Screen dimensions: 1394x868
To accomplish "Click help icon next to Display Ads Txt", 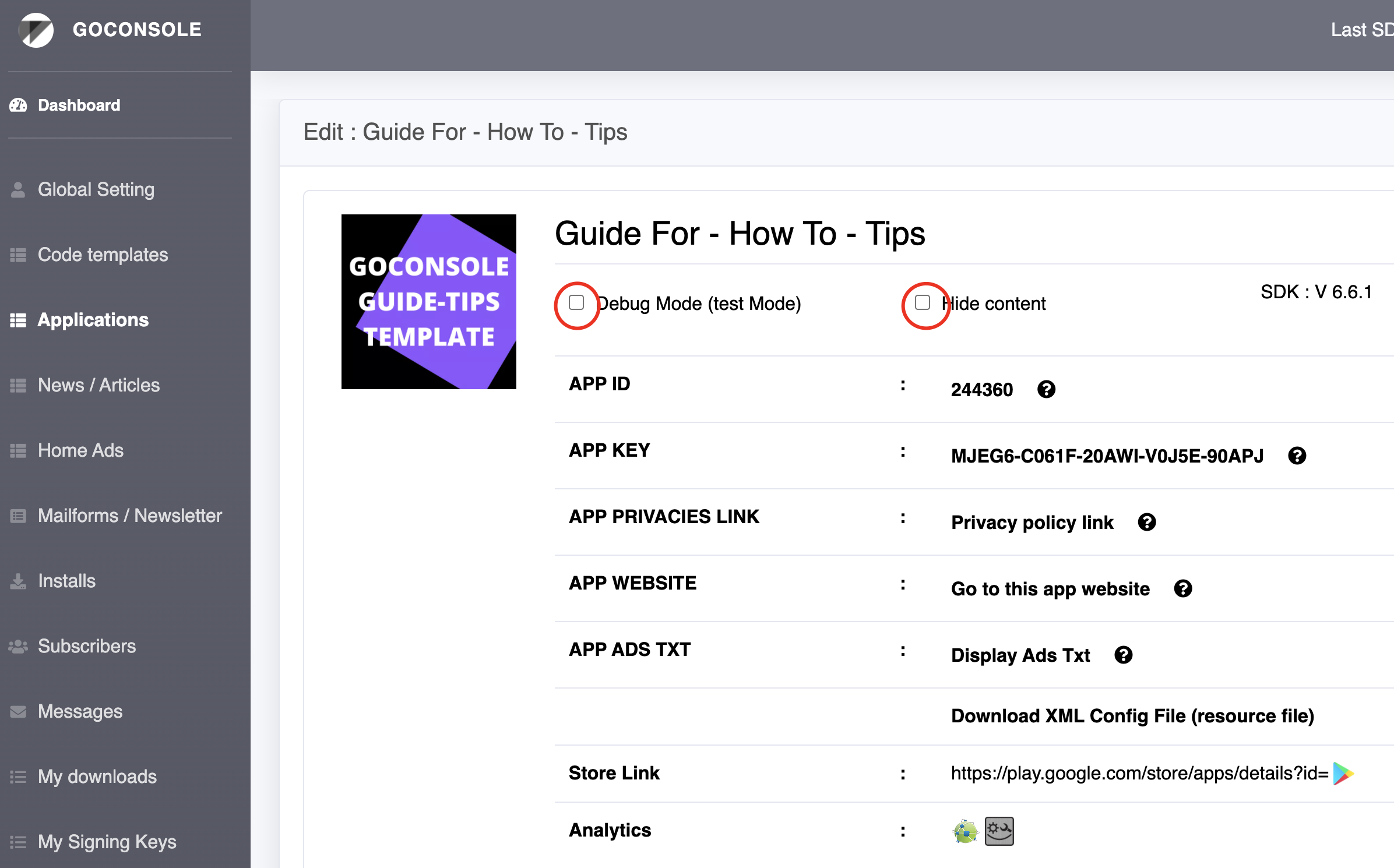I will (1123, 655).
